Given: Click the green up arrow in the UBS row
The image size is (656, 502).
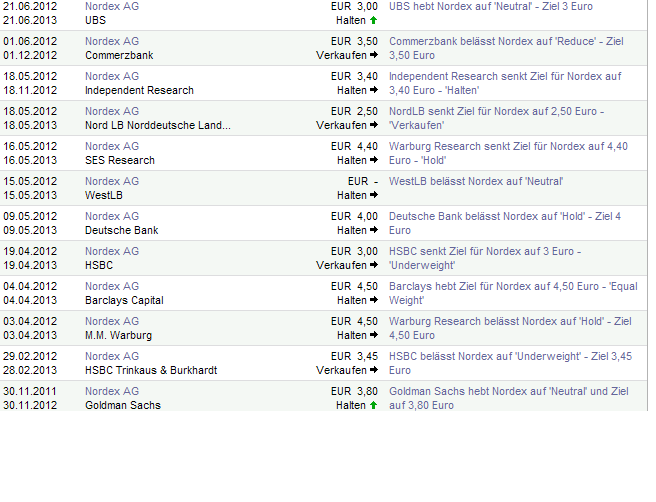Looking at the screenshot, I should tap(374, 20).
